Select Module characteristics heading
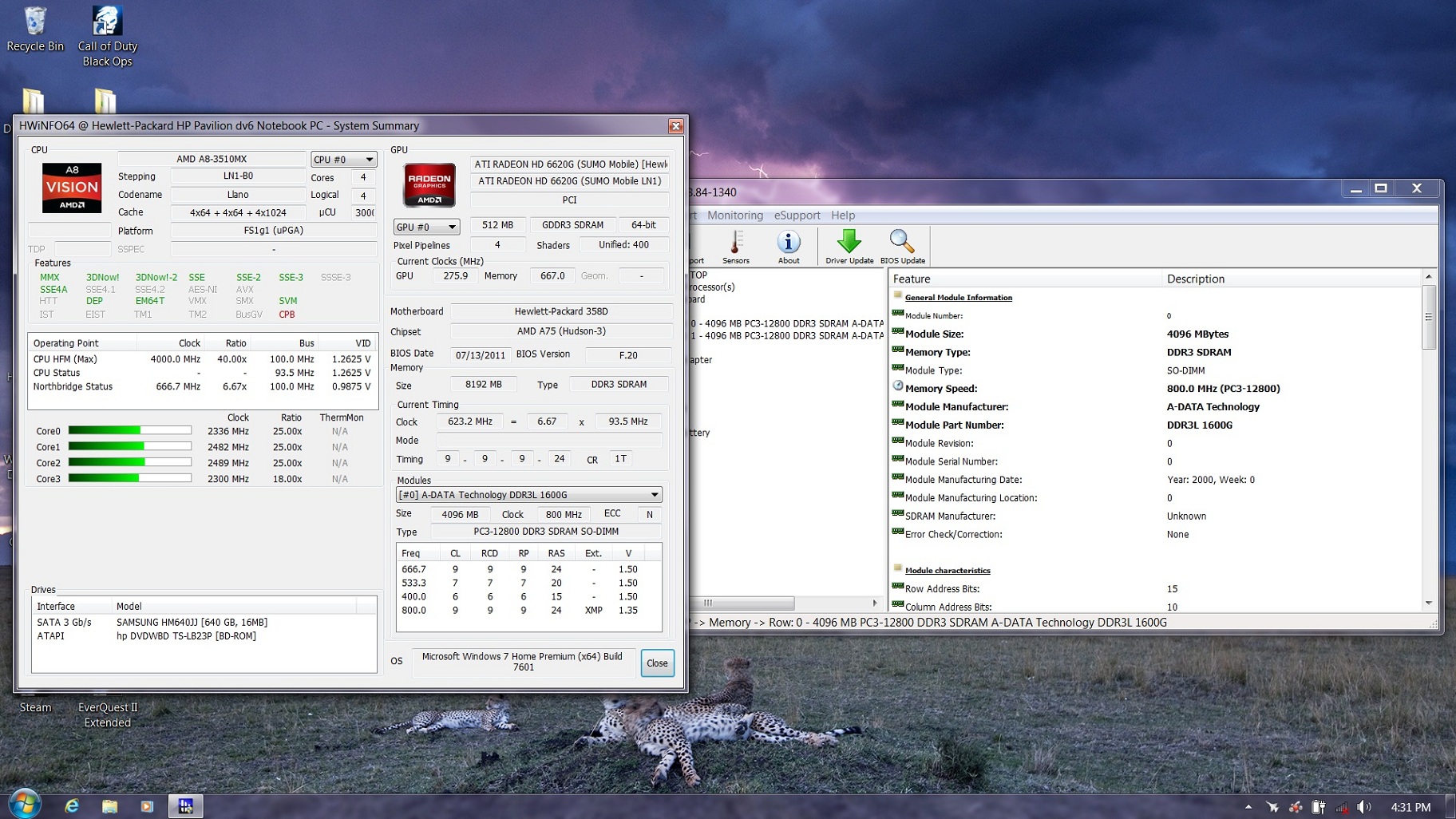Viewport: 1456px width, 819px height. [948, 571]
